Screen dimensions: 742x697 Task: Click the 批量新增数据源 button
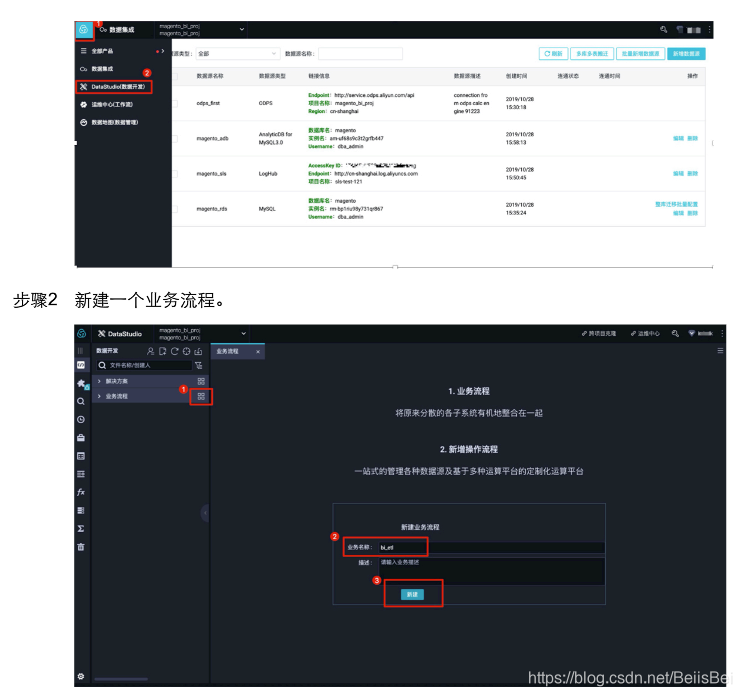(x=640, y=54)
